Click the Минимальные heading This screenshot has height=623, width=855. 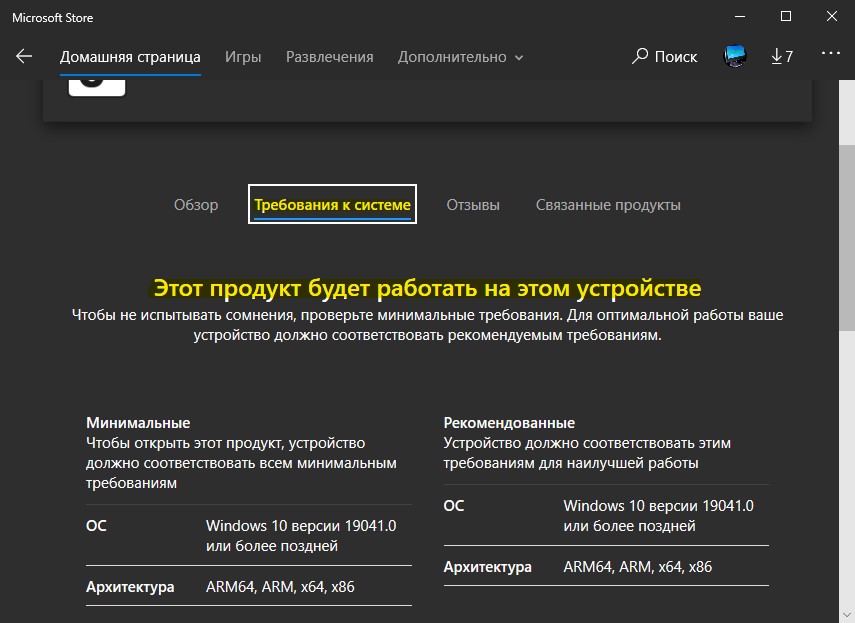[138, 422]
